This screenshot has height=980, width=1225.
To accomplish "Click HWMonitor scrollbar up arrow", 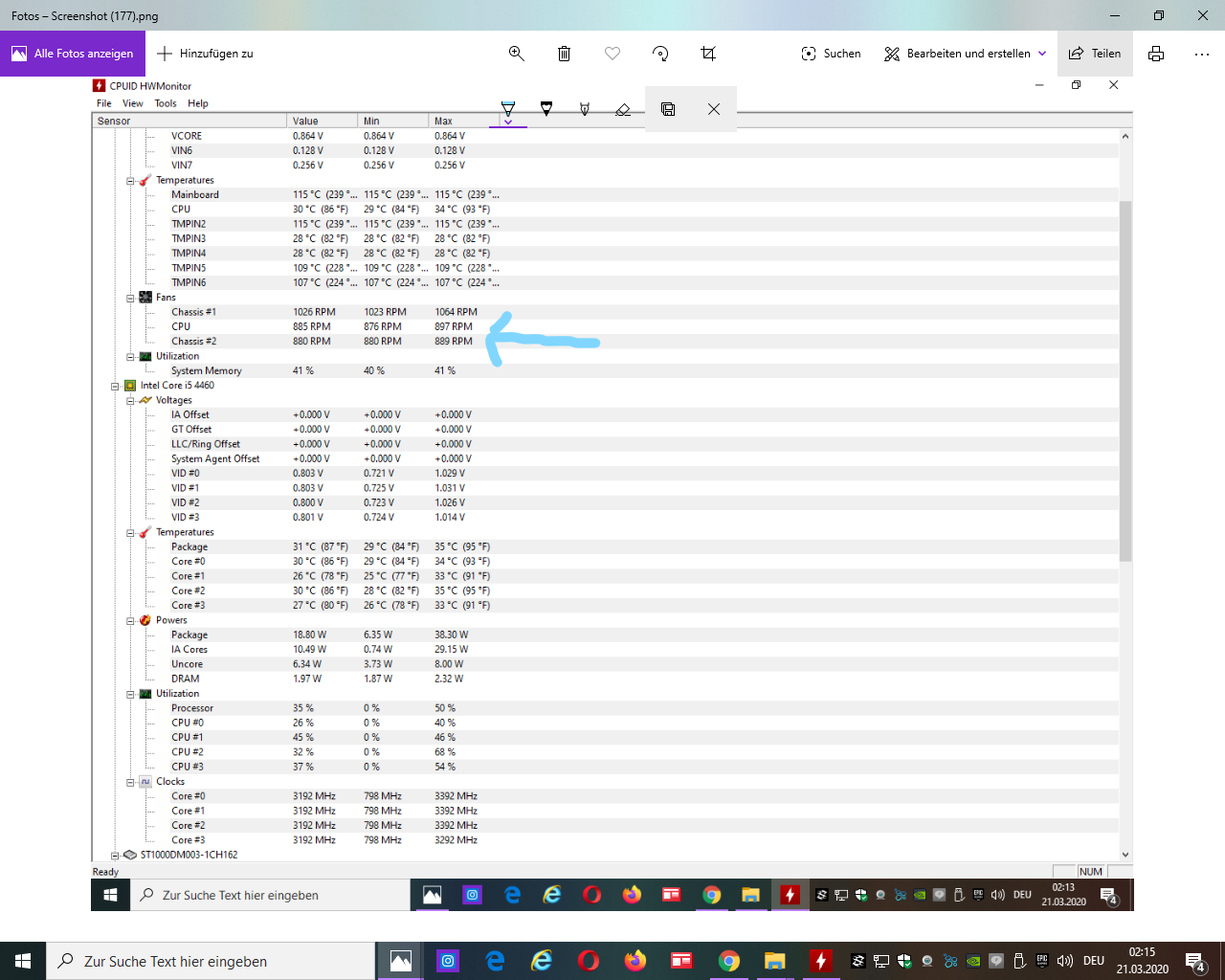I will 1125,136.
